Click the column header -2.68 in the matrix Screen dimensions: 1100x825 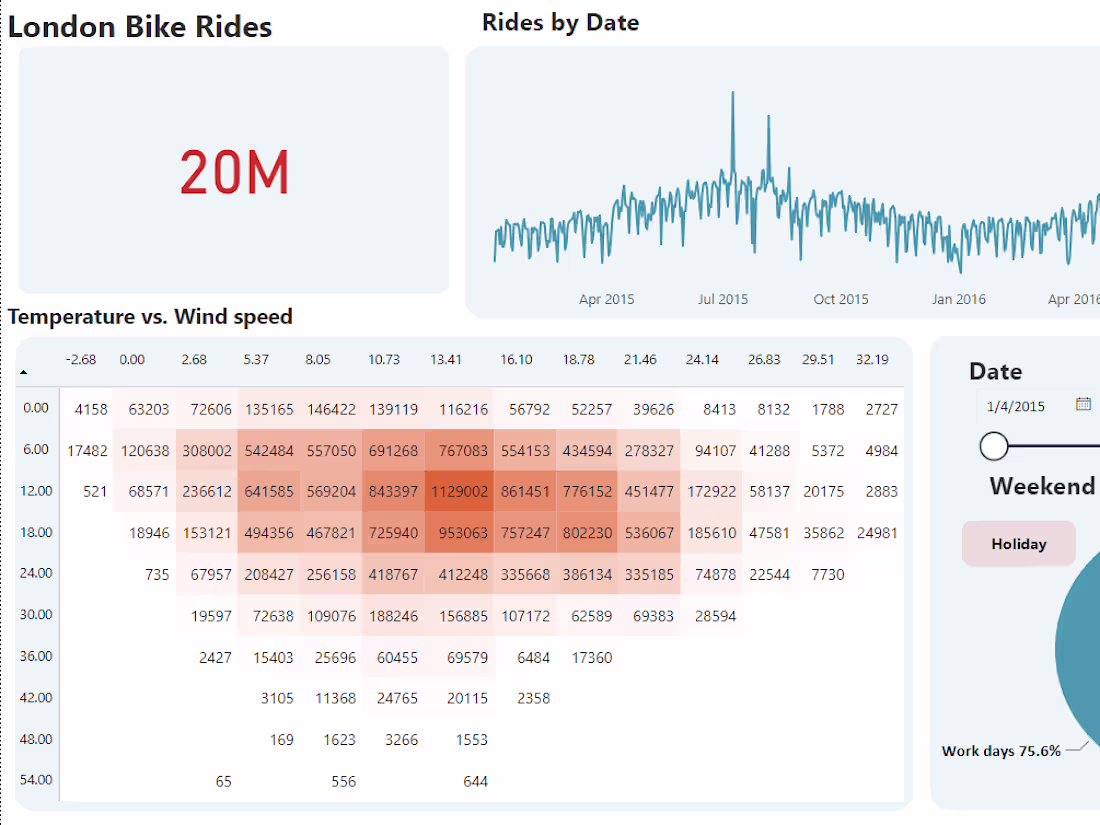coord(81,359)
